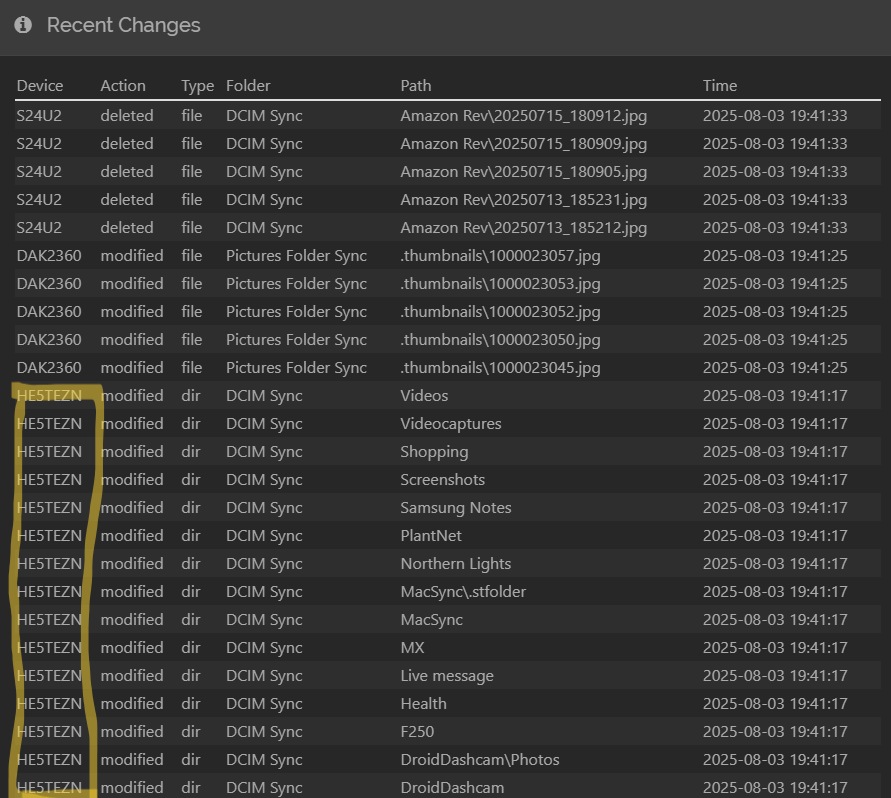This screenshot has height=798, width=891.
Task: Click S24U2 device in 180912.jpg row
Action: [39, 116]
